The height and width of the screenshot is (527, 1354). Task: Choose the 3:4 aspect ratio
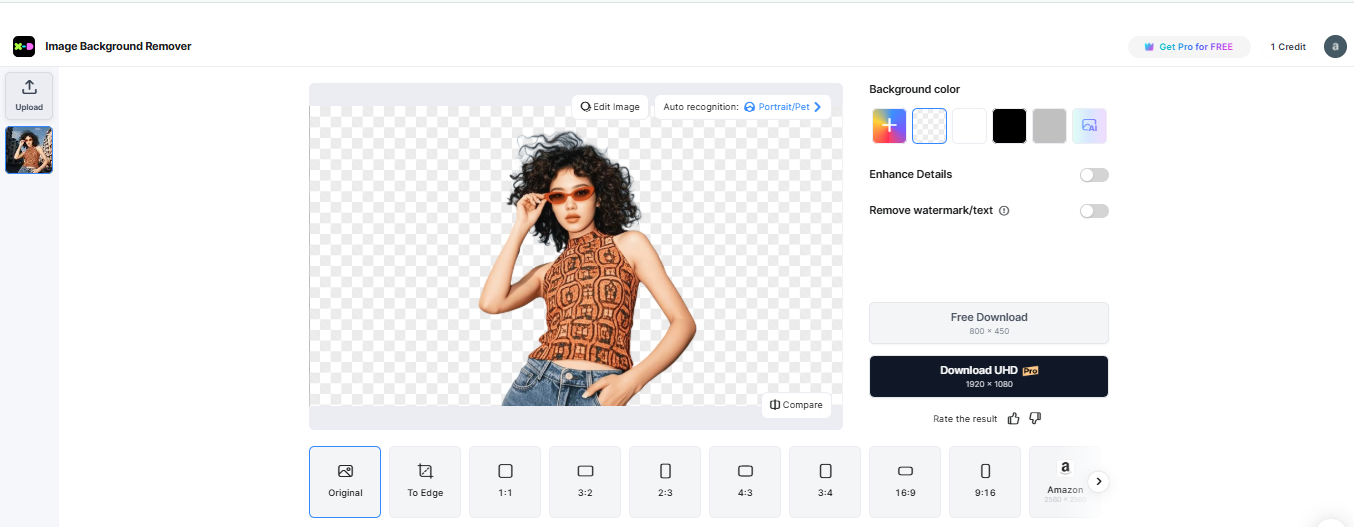click(x=825, y=482)
